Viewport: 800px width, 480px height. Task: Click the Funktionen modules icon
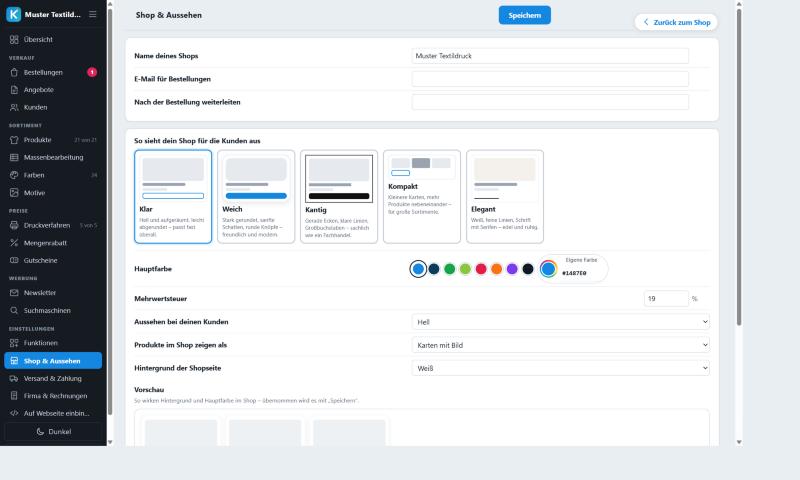pyautogui.click(x=14, y=343)
